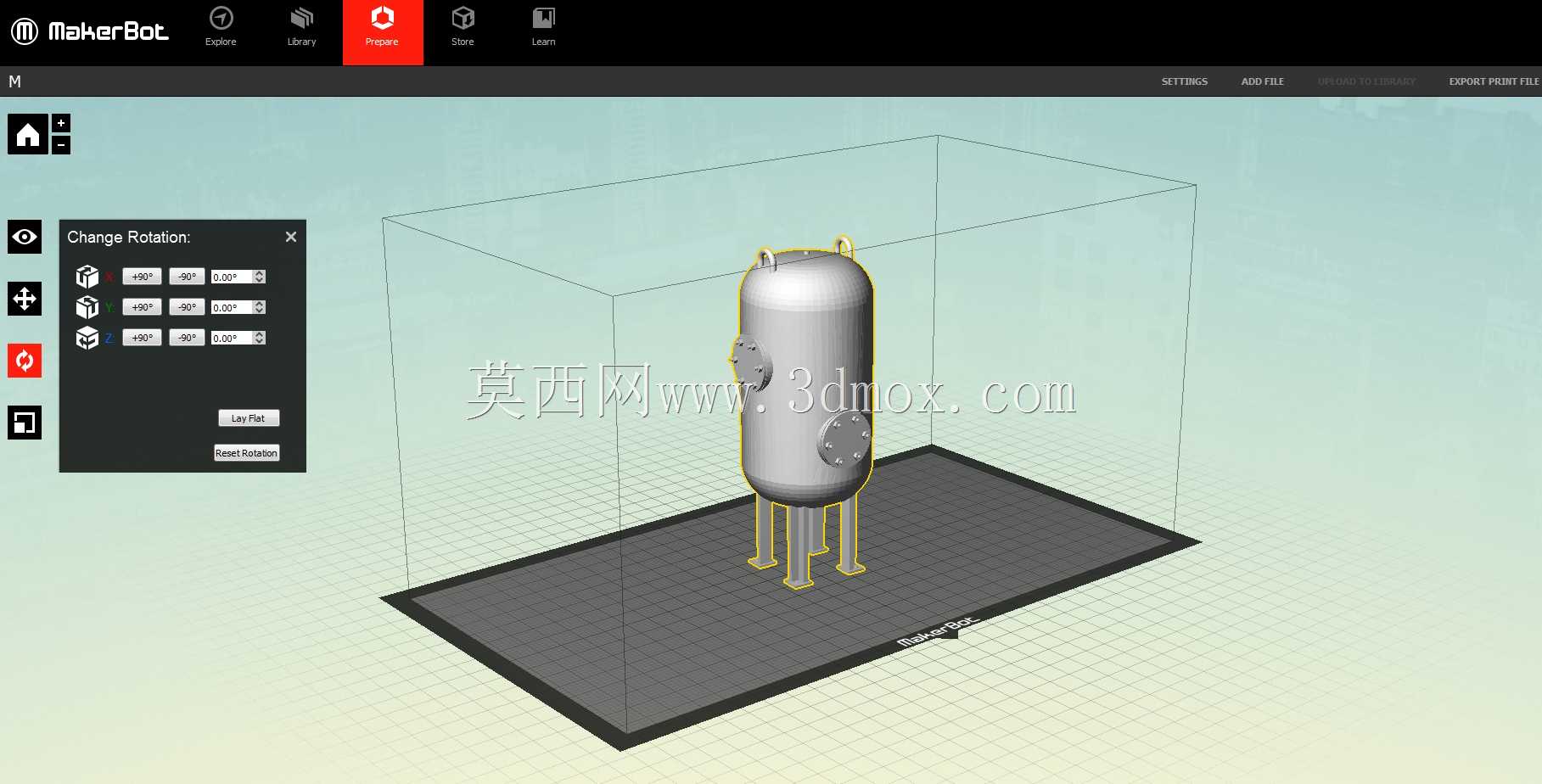This screenshot has height=784, width=1542.
Task: Open the Learn tab
Action: [543, 27]
